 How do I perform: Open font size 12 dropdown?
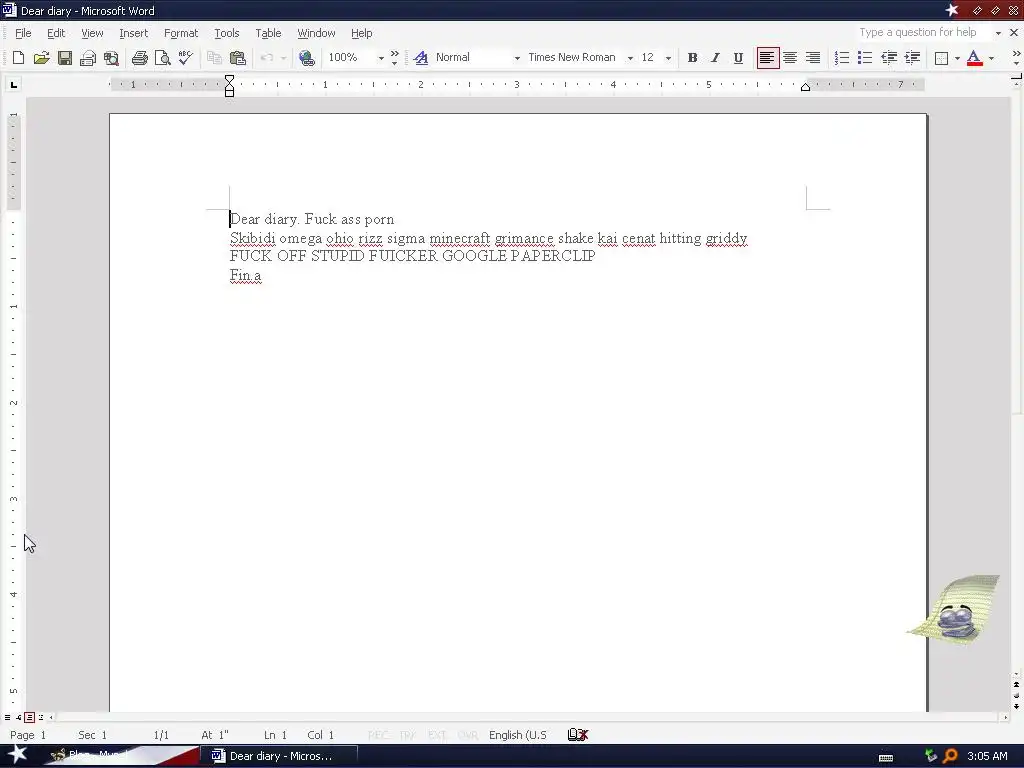point(667,58)
